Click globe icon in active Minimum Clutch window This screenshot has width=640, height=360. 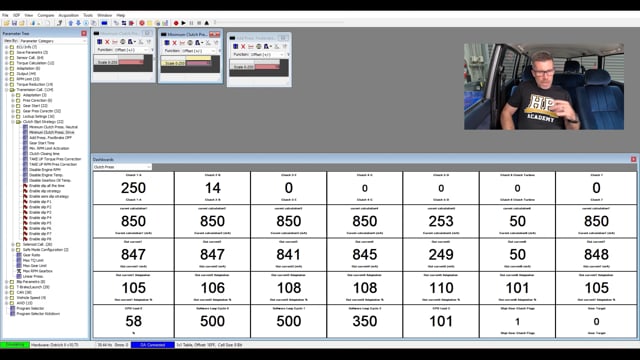click(190, 42)
